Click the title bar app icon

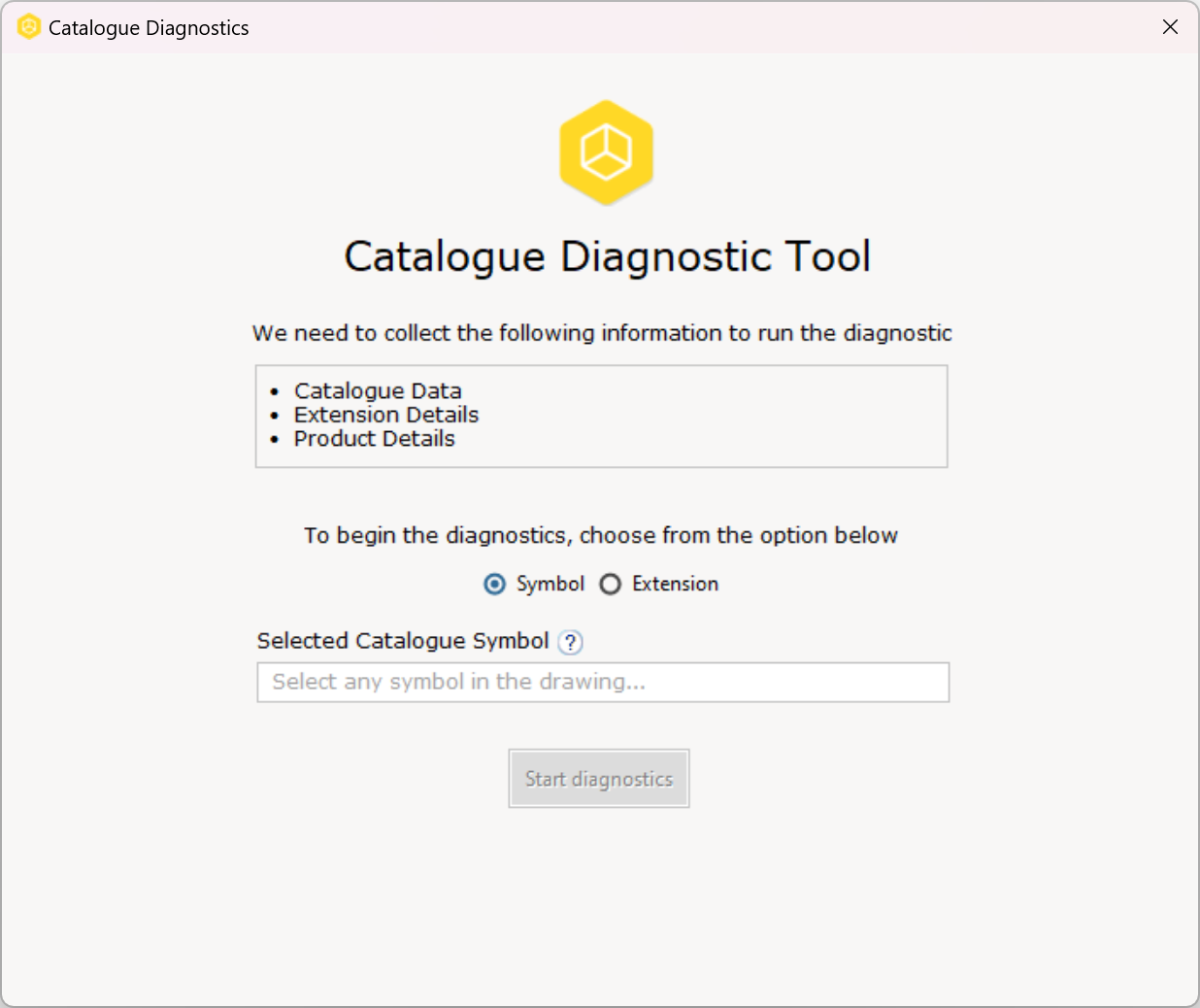(29, 27)
